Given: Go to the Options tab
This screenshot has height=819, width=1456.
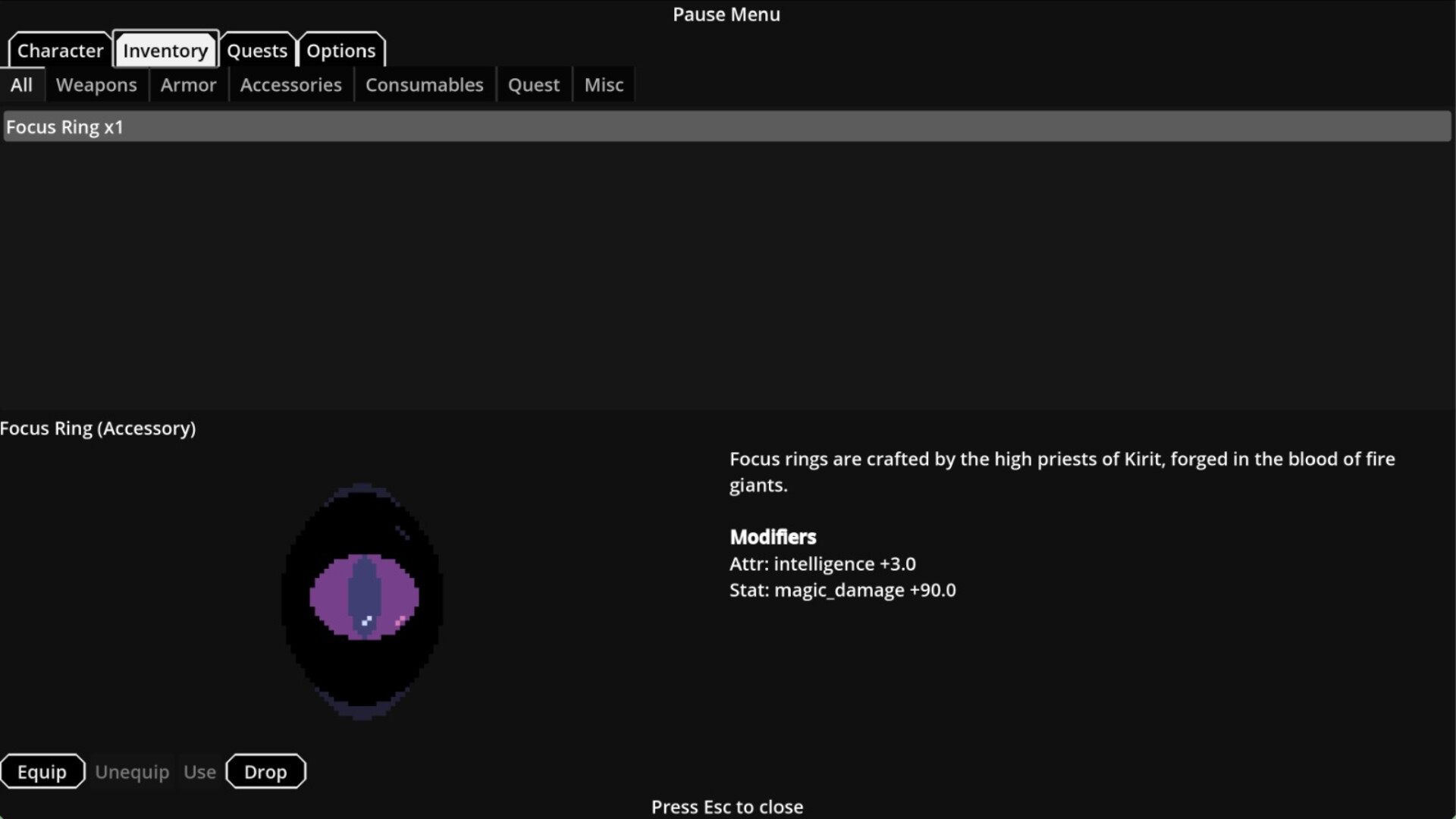Looking at the screenshot, I should (340, 51).
